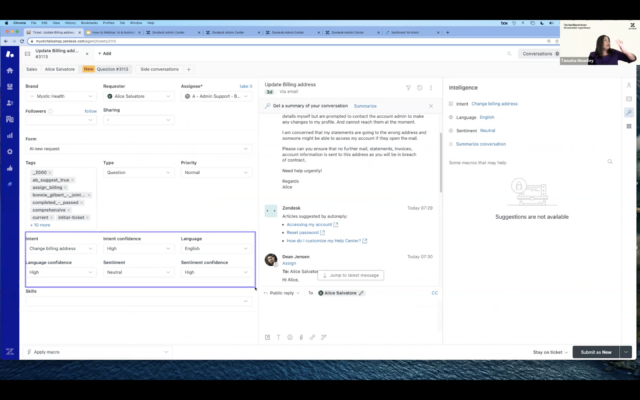Click conversation filter funnel icon
Screen dimensions: 640x400
pyautogui.click(x=408, y=88)
